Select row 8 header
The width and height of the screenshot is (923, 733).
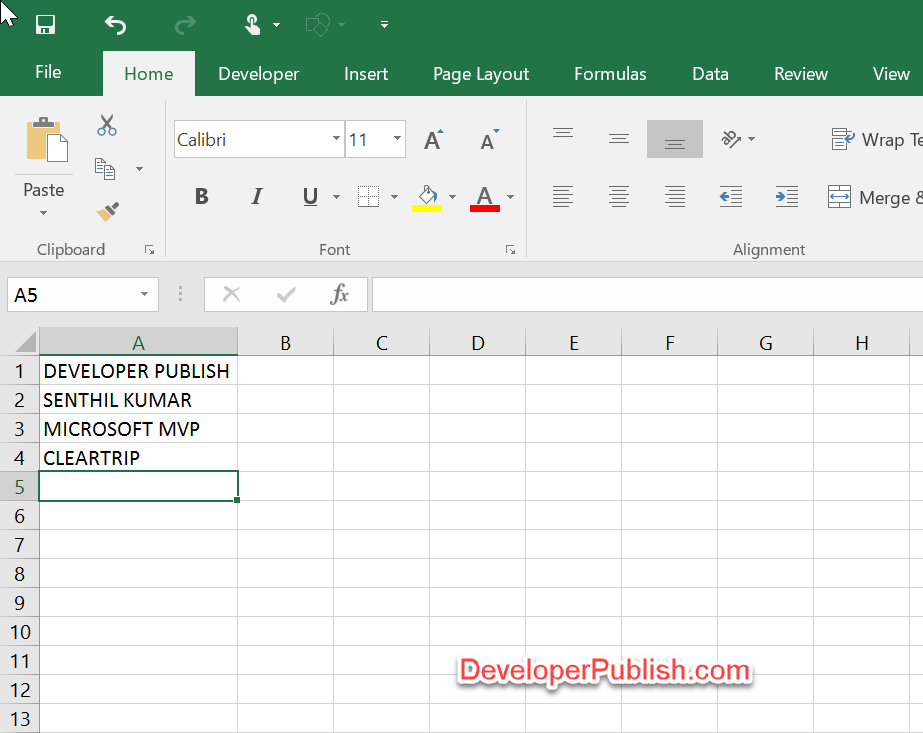click(x=19, y=573)
